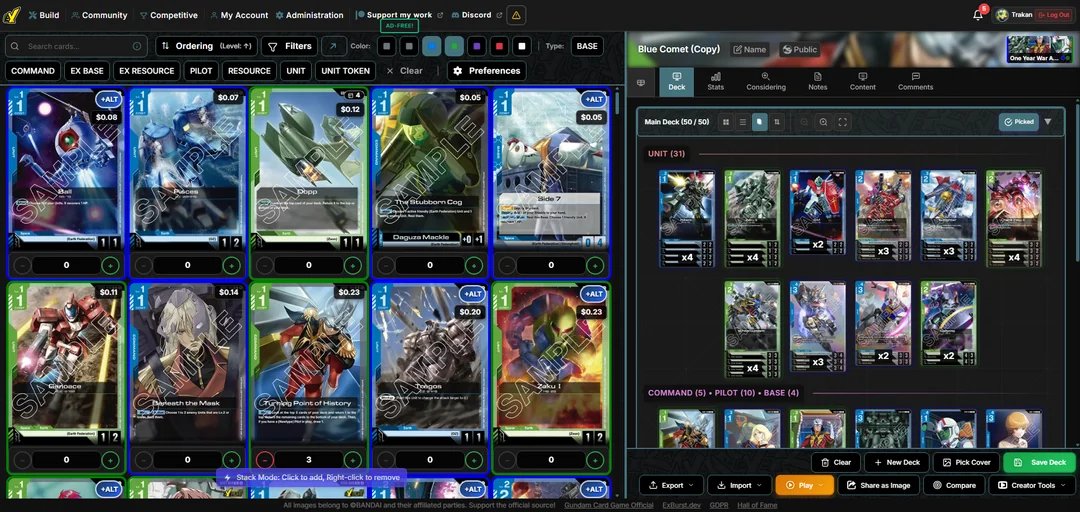Switch deck view to list layout icon
The width and height of the screenshot is (1080, 512).
tap(742, 122)
